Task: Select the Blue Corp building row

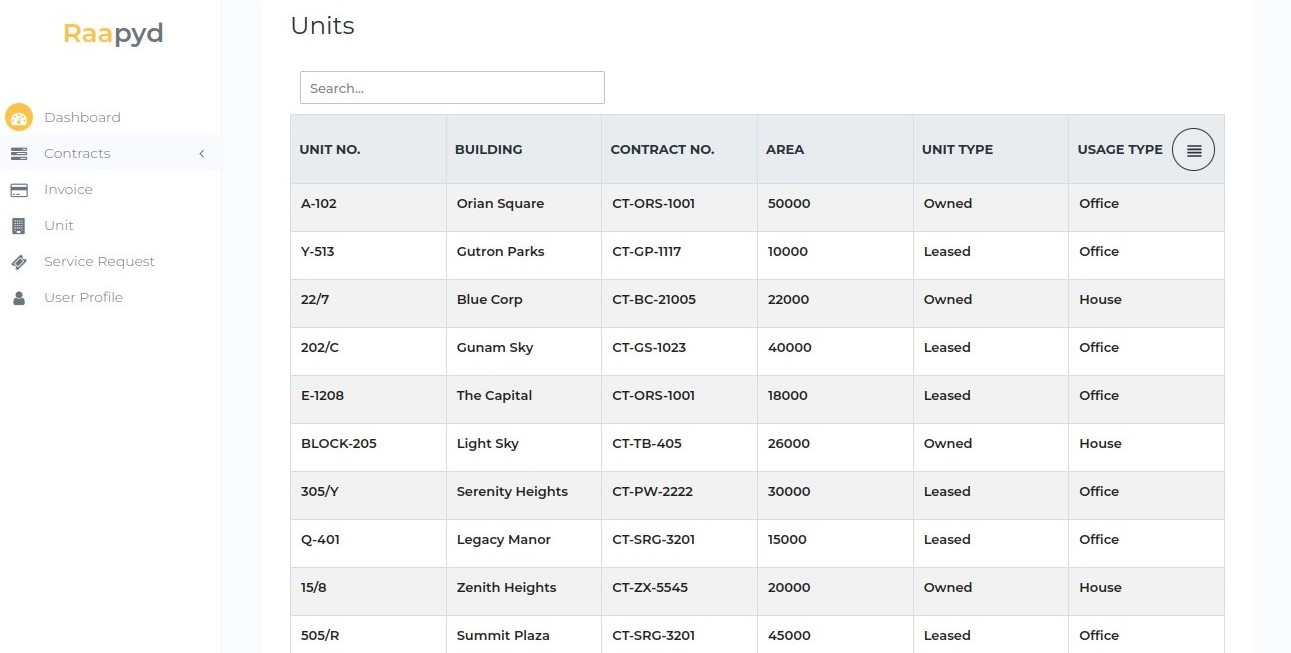Action: [x=489, y=299]
